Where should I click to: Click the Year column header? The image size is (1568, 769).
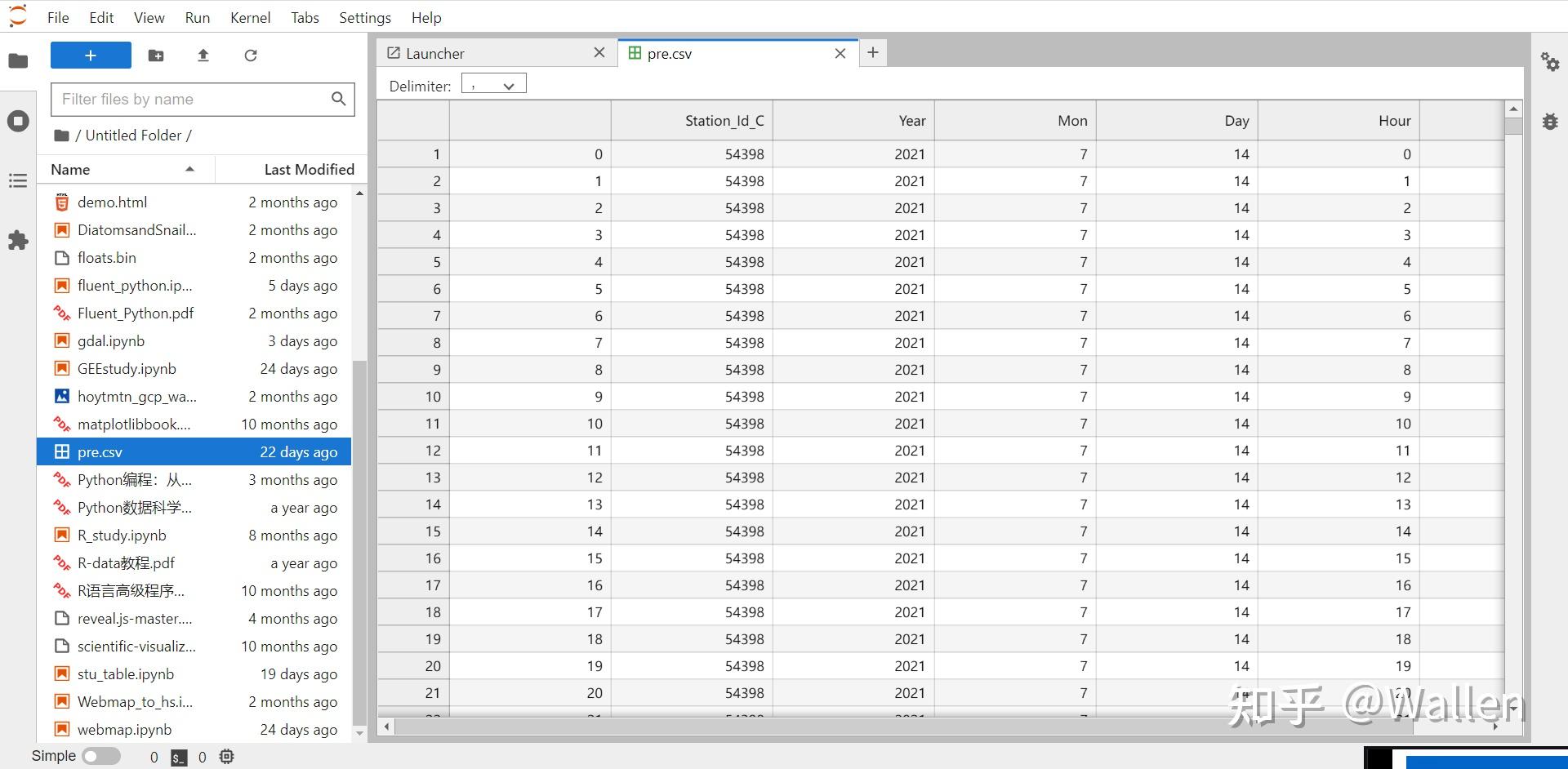(x=853, y=121)
